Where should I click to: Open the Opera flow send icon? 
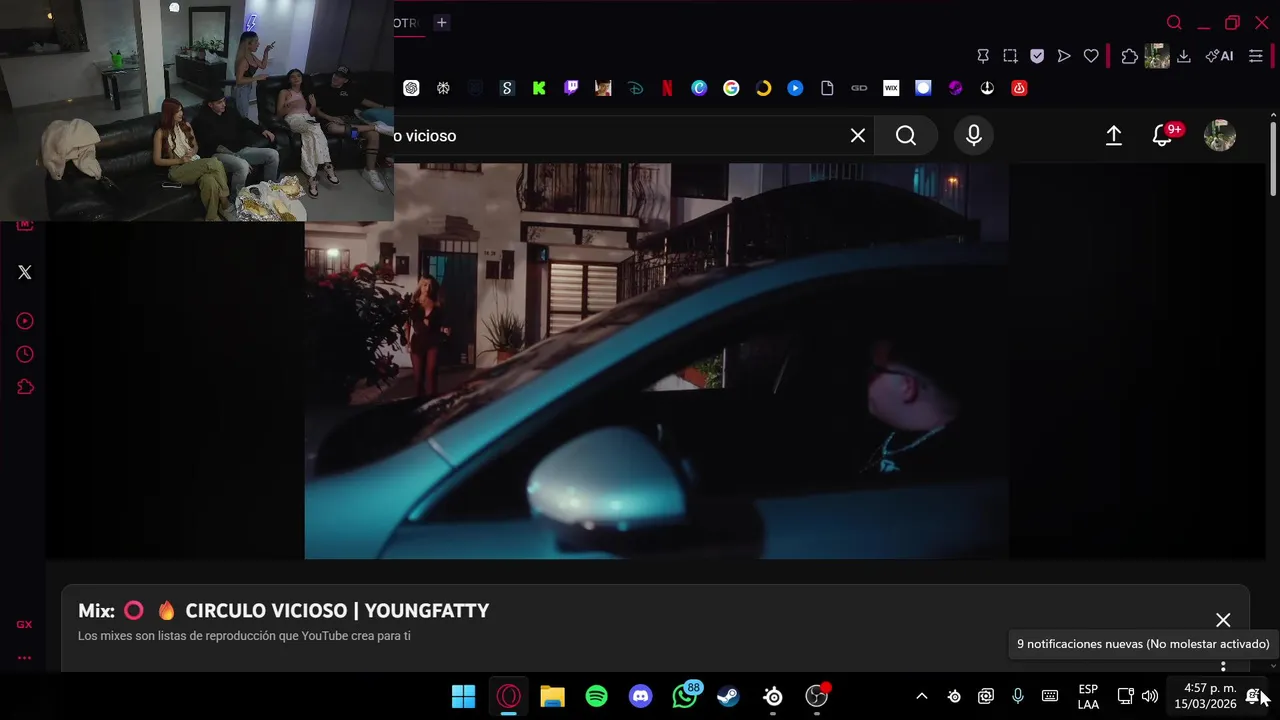click(x=1064, y=56)
